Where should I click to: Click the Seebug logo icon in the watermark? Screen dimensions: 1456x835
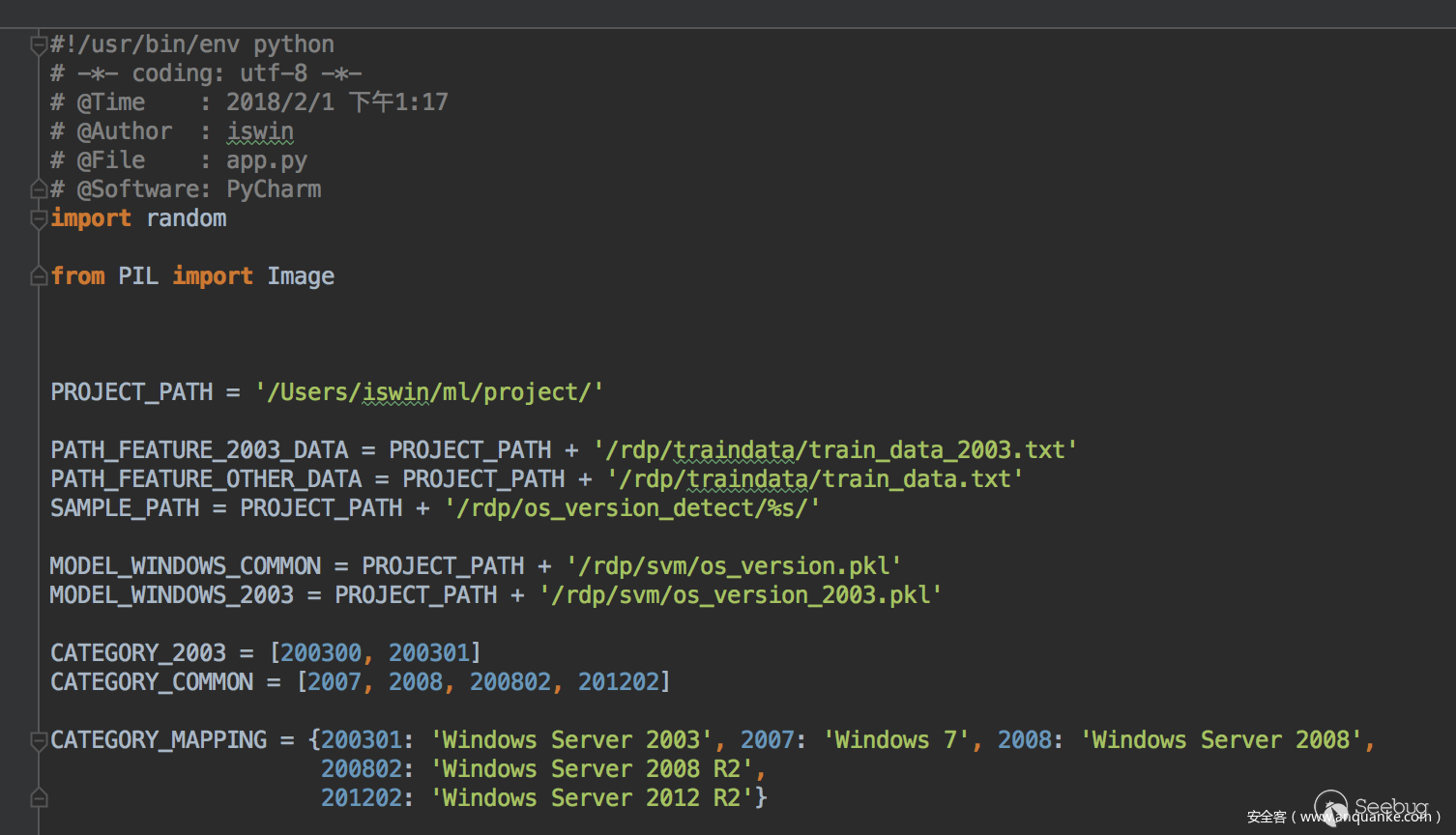(1331, 807)
